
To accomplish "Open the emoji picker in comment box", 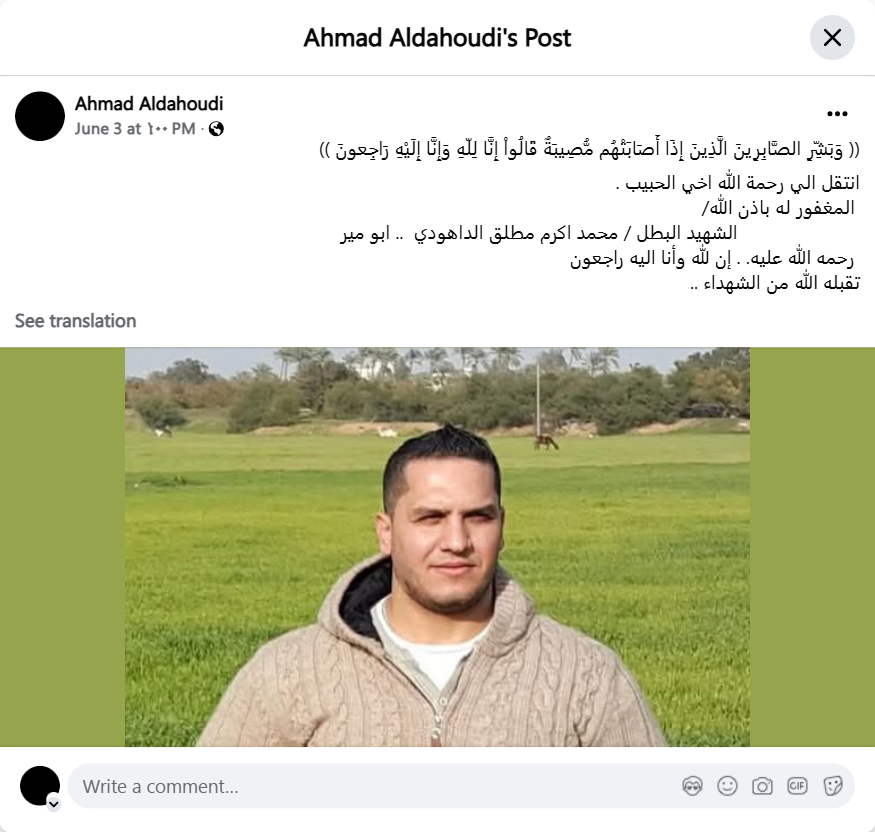I will point(727,786).
